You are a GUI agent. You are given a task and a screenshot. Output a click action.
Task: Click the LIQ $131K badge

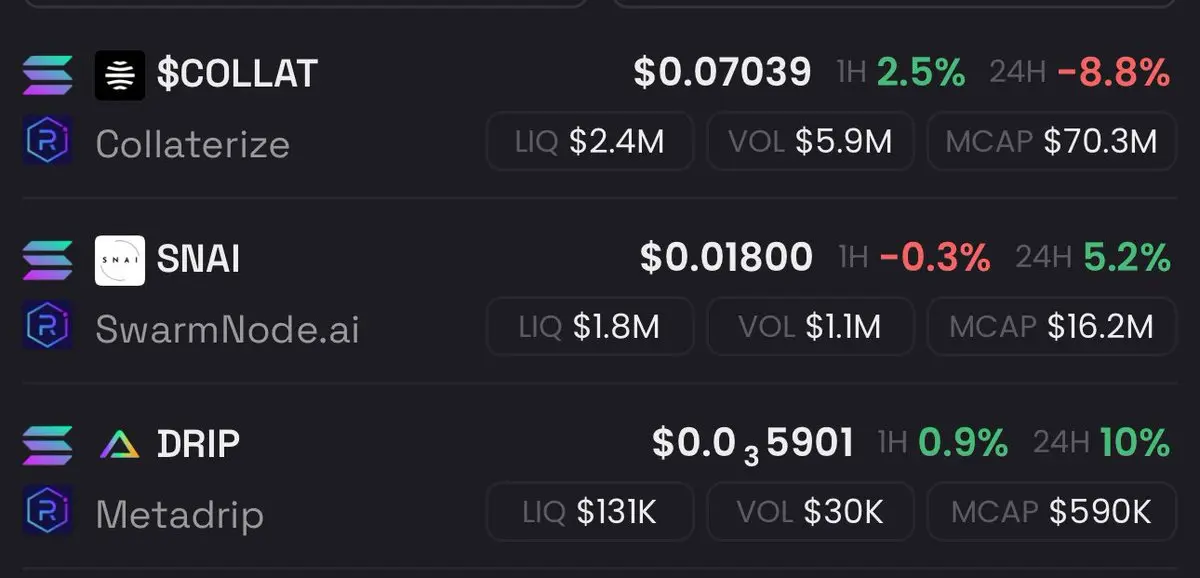coord(590,512)
